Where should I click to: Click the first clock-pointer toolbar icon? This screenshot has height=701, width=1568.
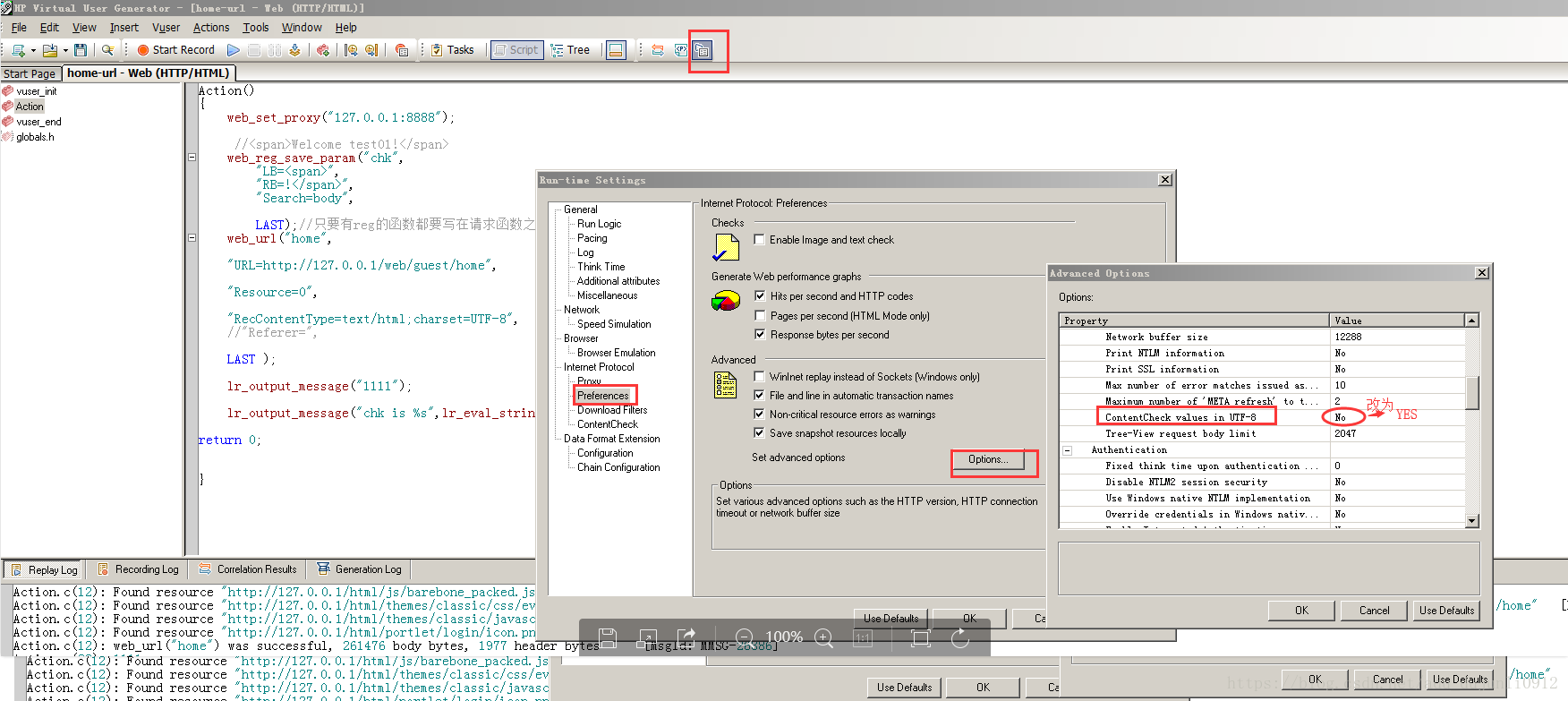351,50
